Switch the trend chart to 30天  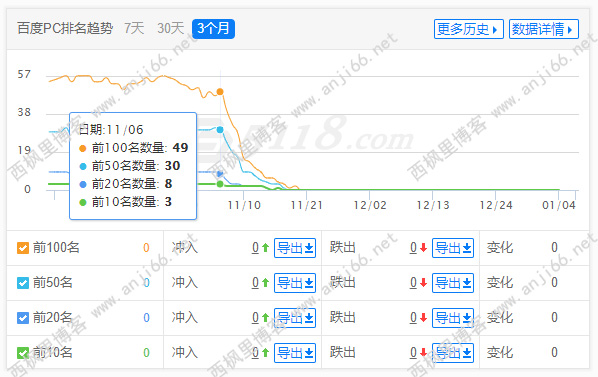click(x=170, y=29)
